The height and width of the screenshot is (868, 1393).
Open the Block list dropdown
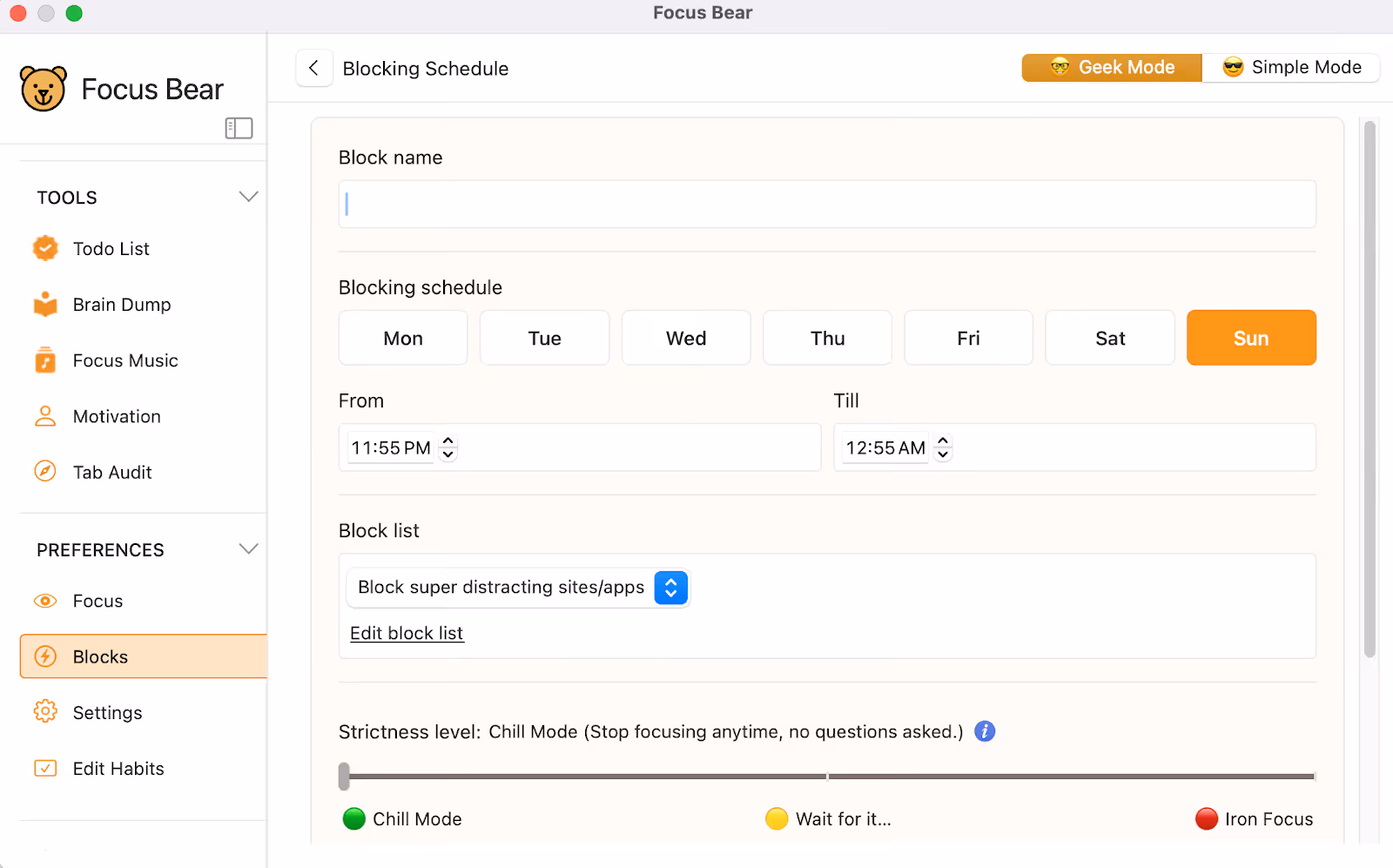pos(517,588)
